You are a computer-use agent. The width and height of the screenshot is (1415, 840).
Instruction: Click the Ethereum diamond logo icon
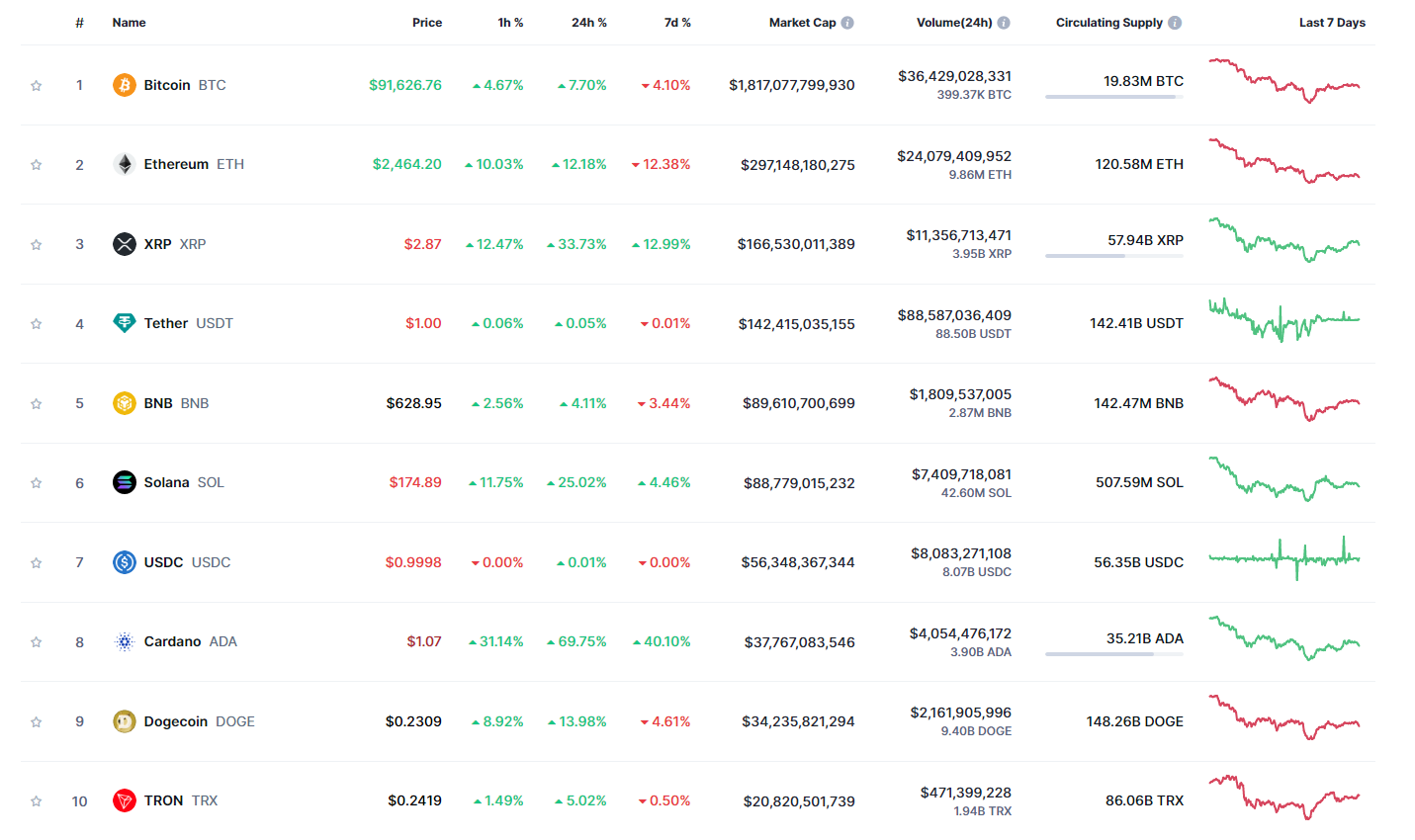pos(124,164)
